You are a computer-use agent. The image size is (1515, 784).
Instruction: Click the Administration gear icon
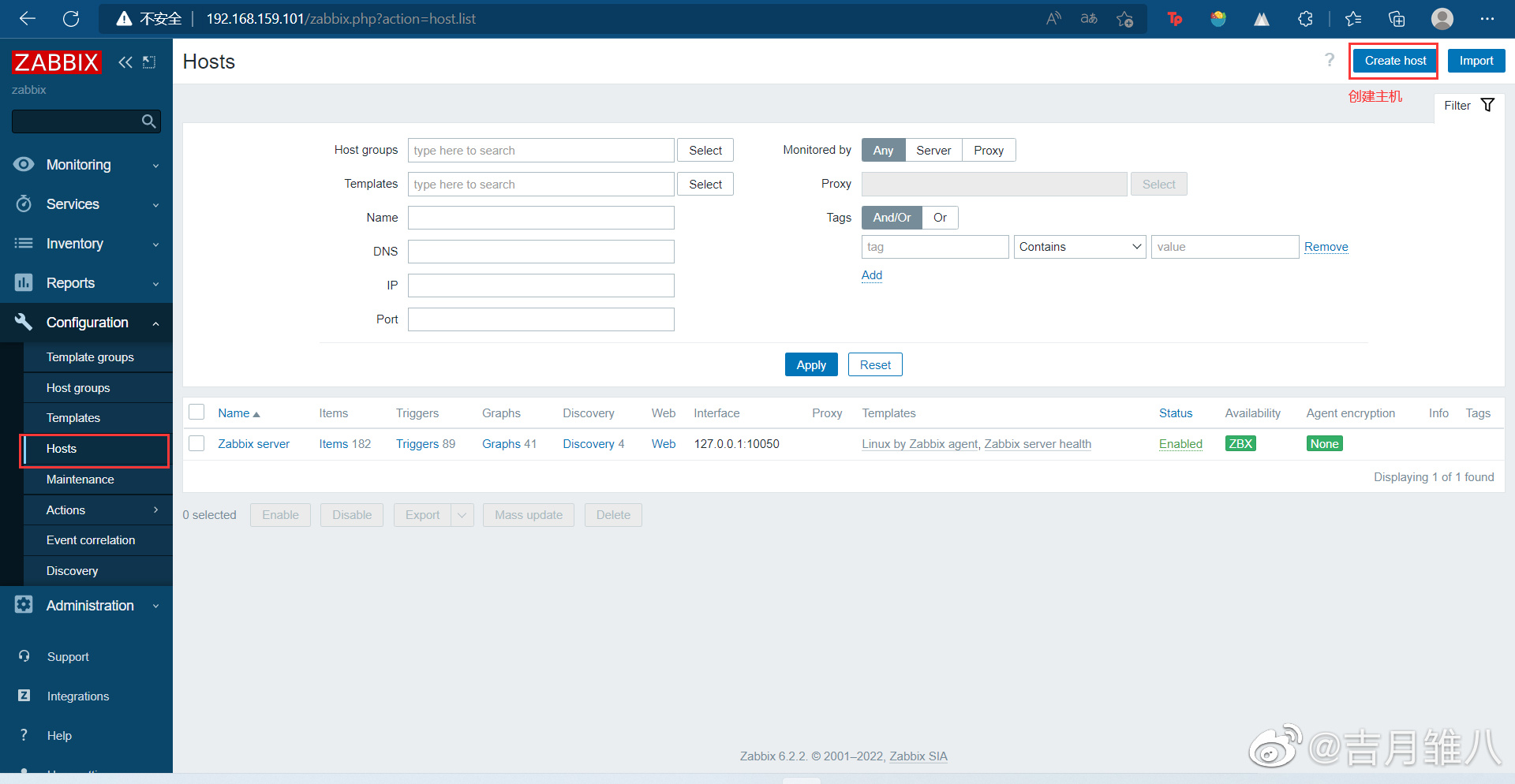click(24, 605)
